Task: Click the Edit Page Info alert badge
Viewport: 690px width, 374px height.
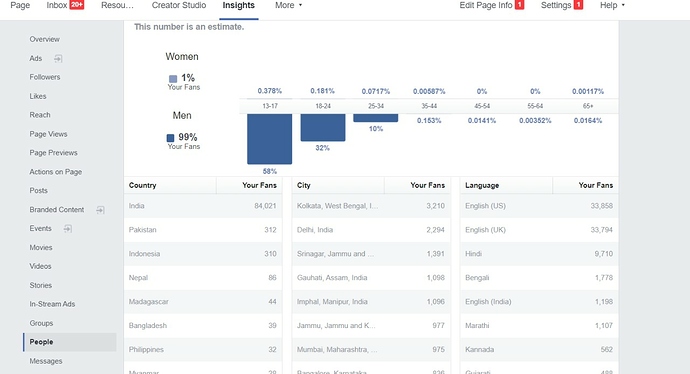Action: 520,5
